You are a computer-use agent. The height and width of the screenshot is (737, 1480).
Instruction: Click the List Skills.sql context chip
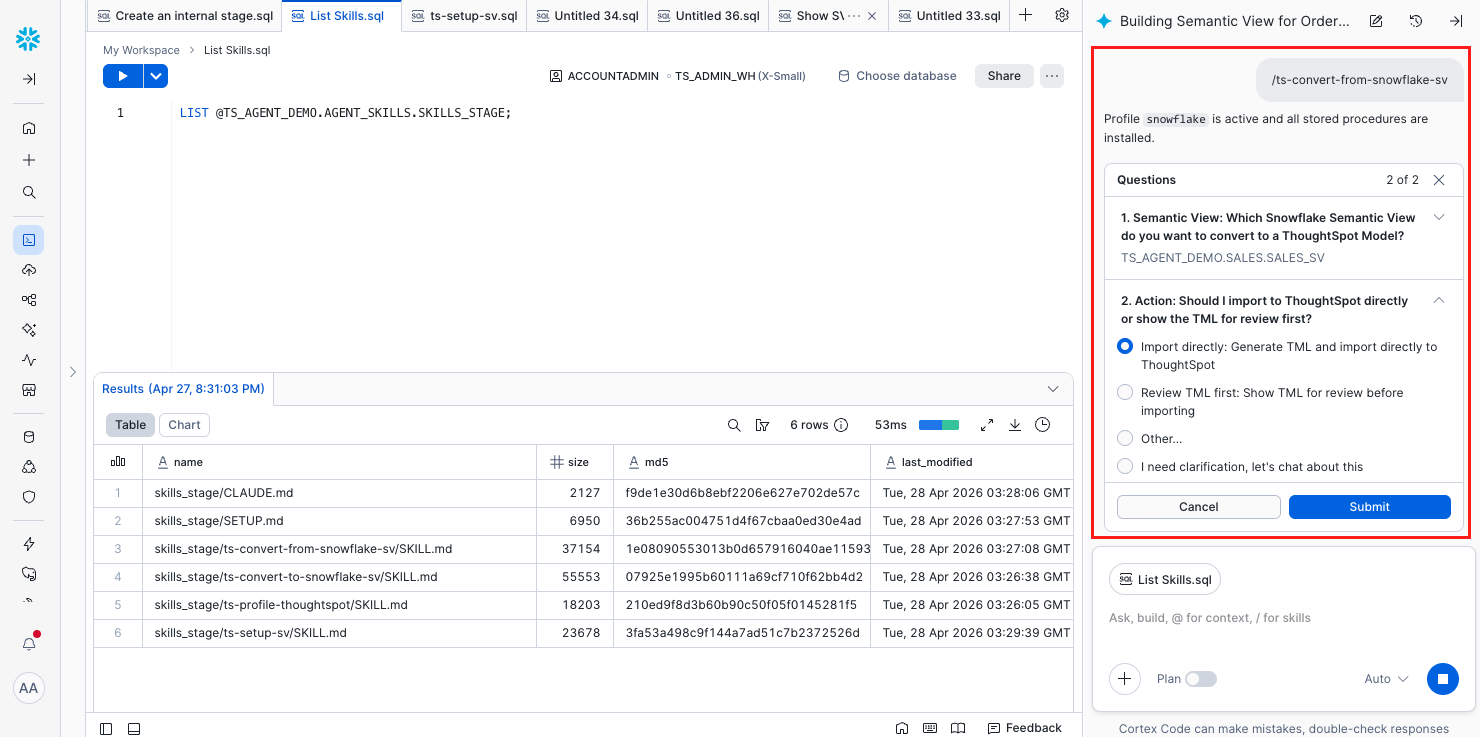point(1165,580)
